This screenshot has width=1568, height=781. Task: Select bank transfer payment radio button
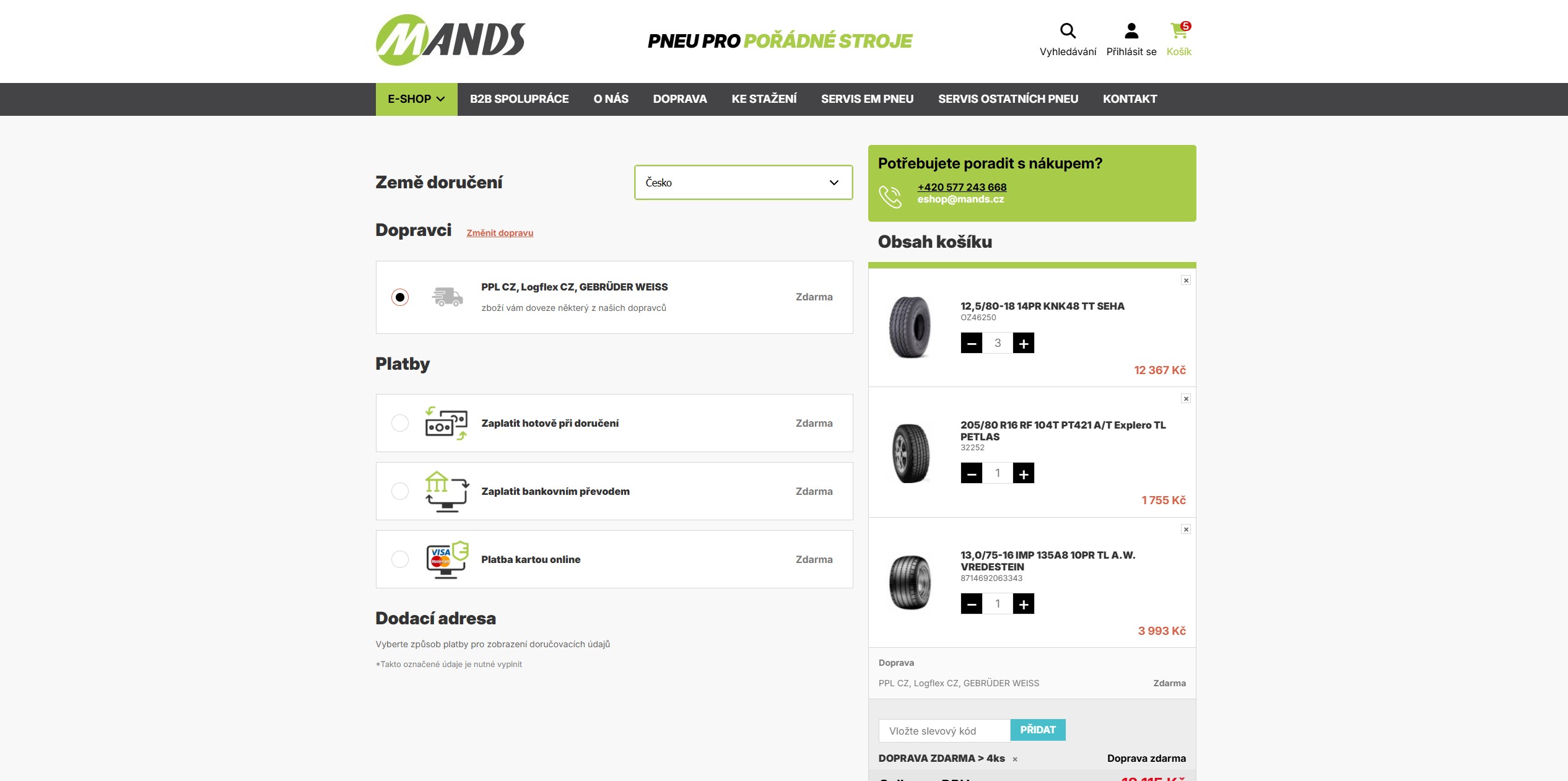400,491
